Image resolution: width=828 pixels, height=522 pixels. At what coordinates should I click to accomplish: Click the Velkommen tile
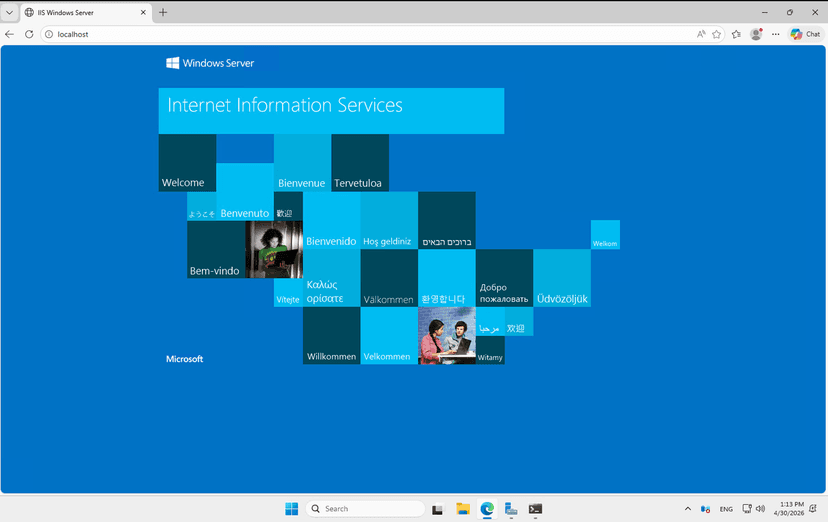[389, 336]
